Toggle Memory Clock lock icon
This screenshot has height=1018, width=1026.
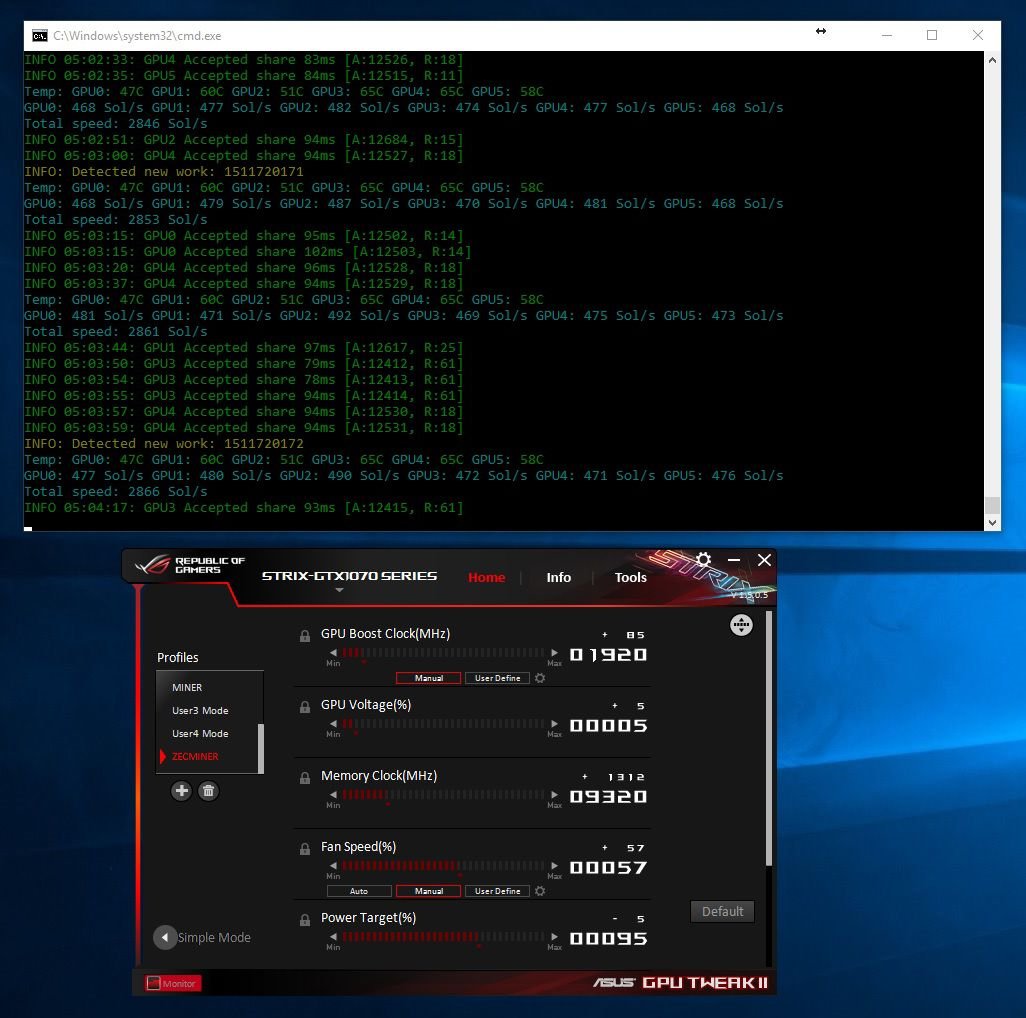pos(304,777)
